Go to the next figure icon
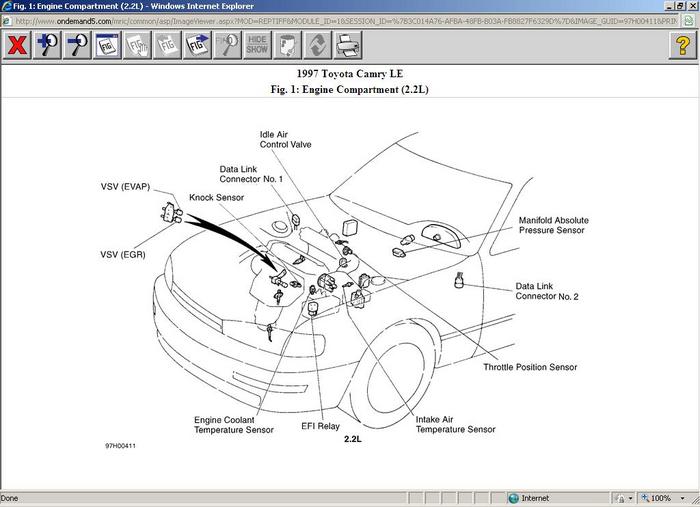The height and width of the screenshot is (507, 700). tap(197, 45)
